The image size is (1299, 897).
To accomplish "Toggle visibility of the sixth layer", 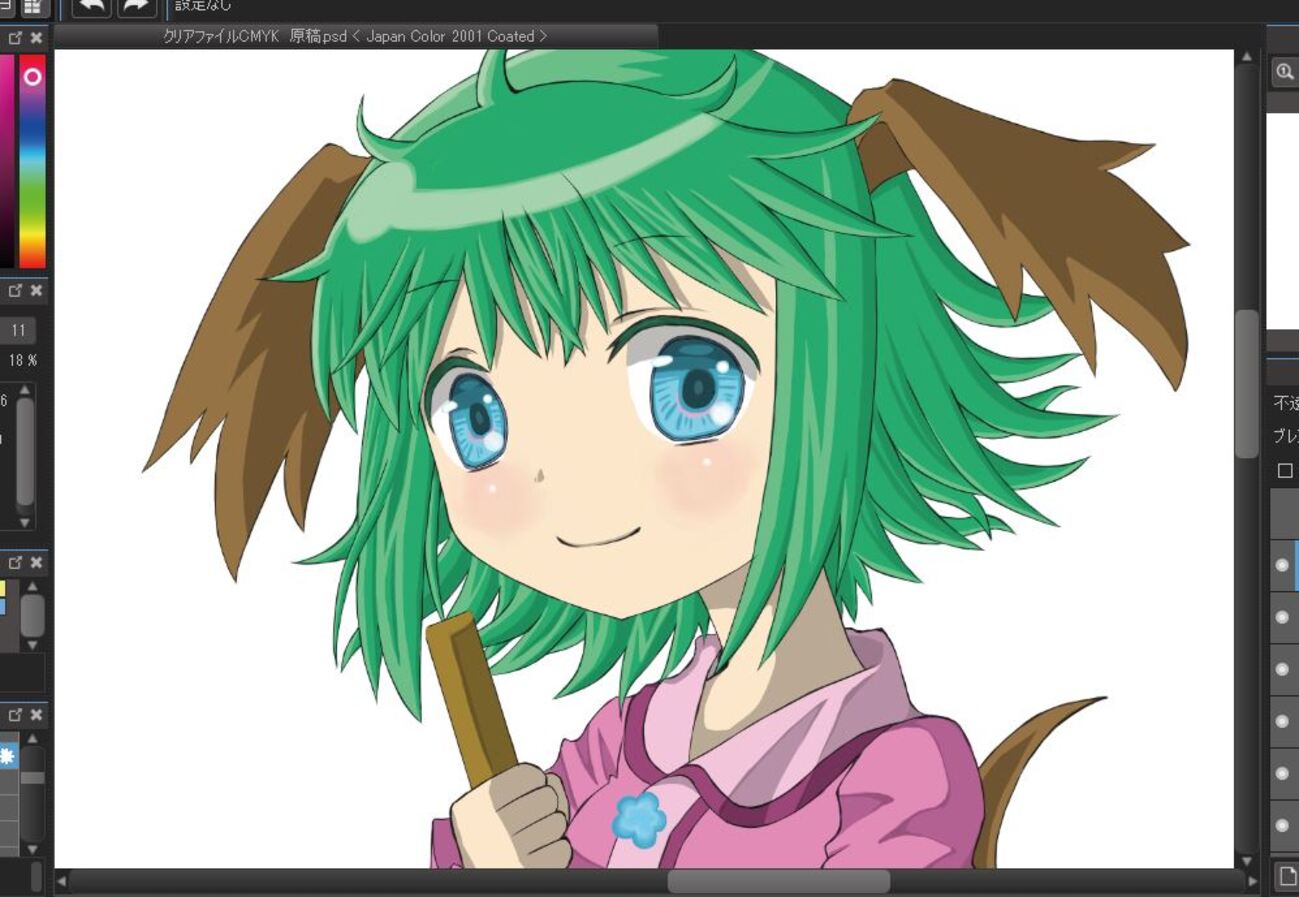I will click(x=1283, y=825).
